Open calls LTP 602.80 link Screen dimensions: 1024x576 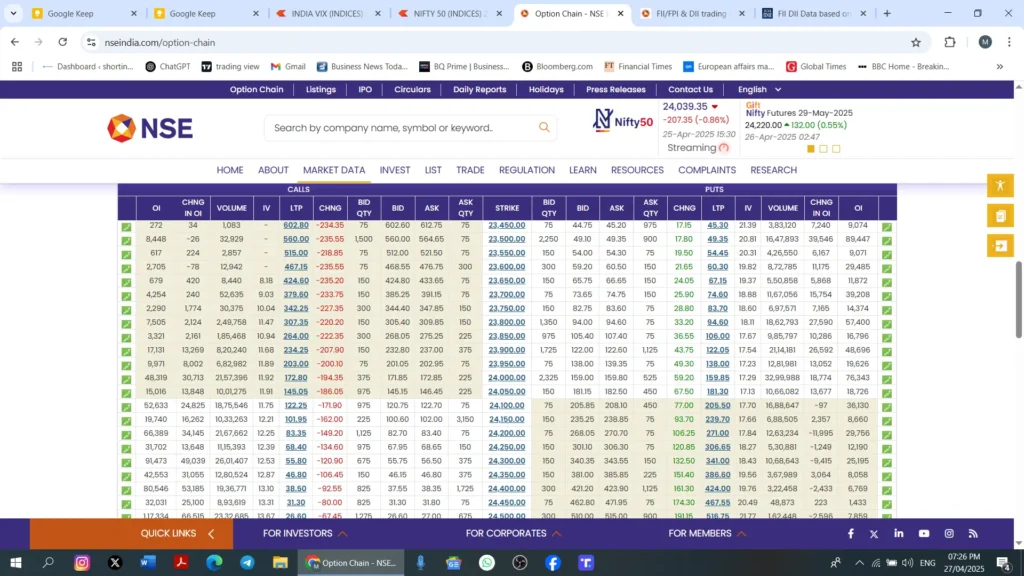296,225
